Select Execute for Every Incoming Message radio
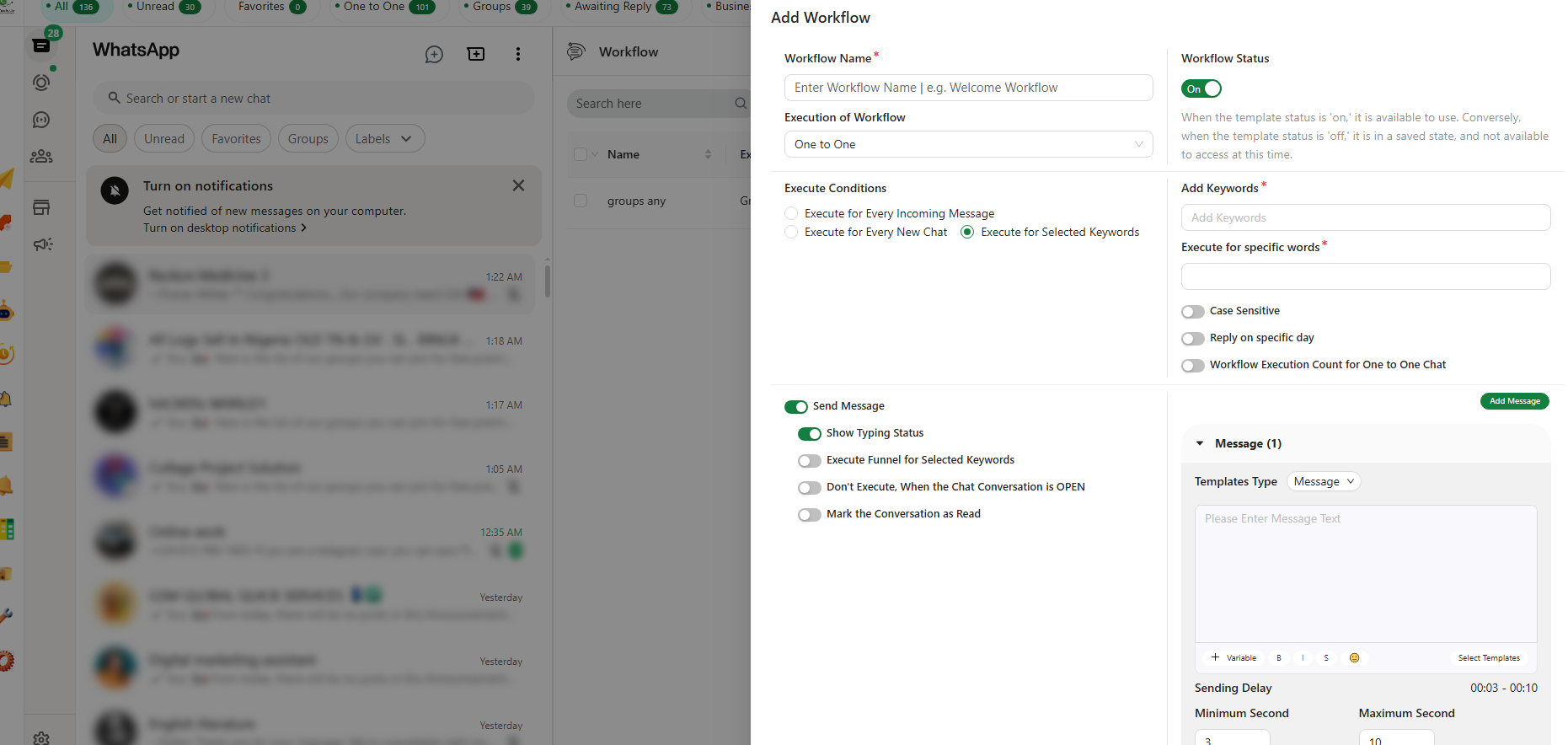The height and width of the screenshot is (745, 1568). pos(791,213)
